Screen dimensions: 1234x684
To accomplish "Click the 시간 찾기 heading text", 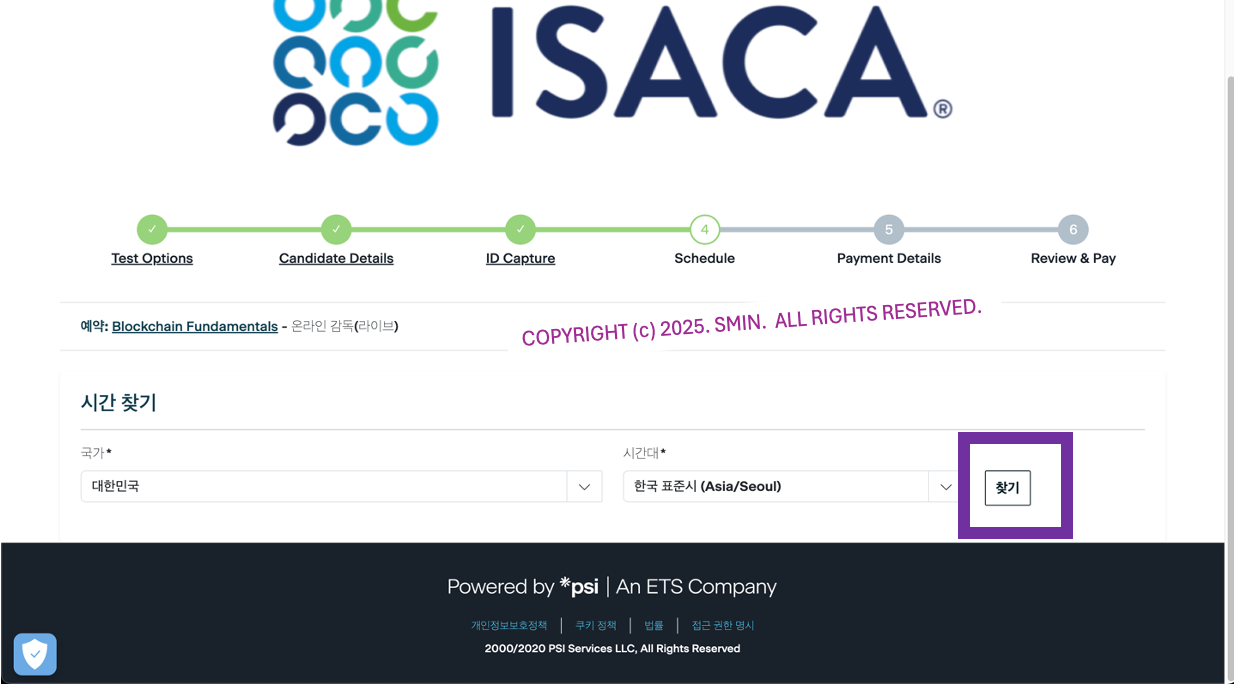I will [x=119, y=403].
